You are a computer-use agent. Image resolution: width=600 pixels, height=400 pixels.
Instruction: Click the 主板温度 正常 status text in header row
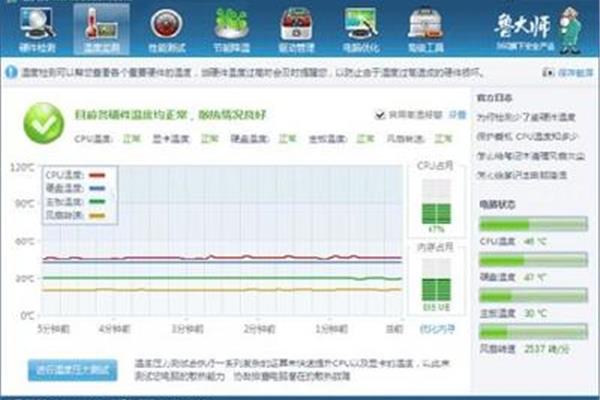pos(365,139)
